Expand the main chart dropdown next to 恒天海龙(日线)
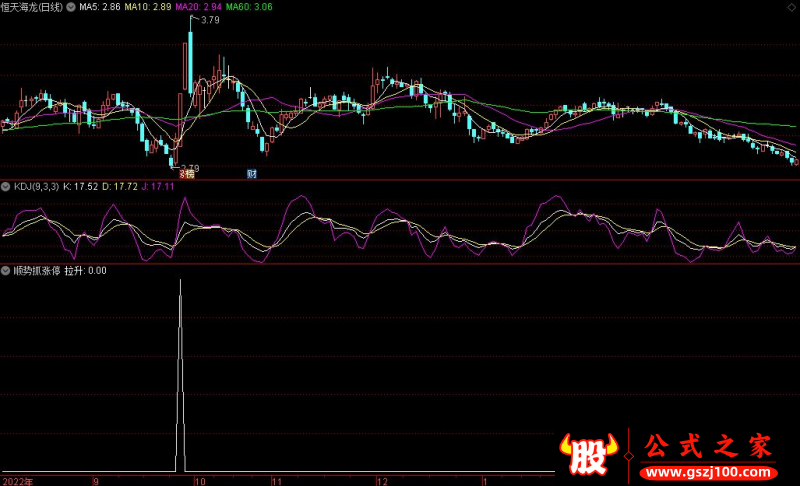The image size is (800, 486). click(x=69, y=7)
